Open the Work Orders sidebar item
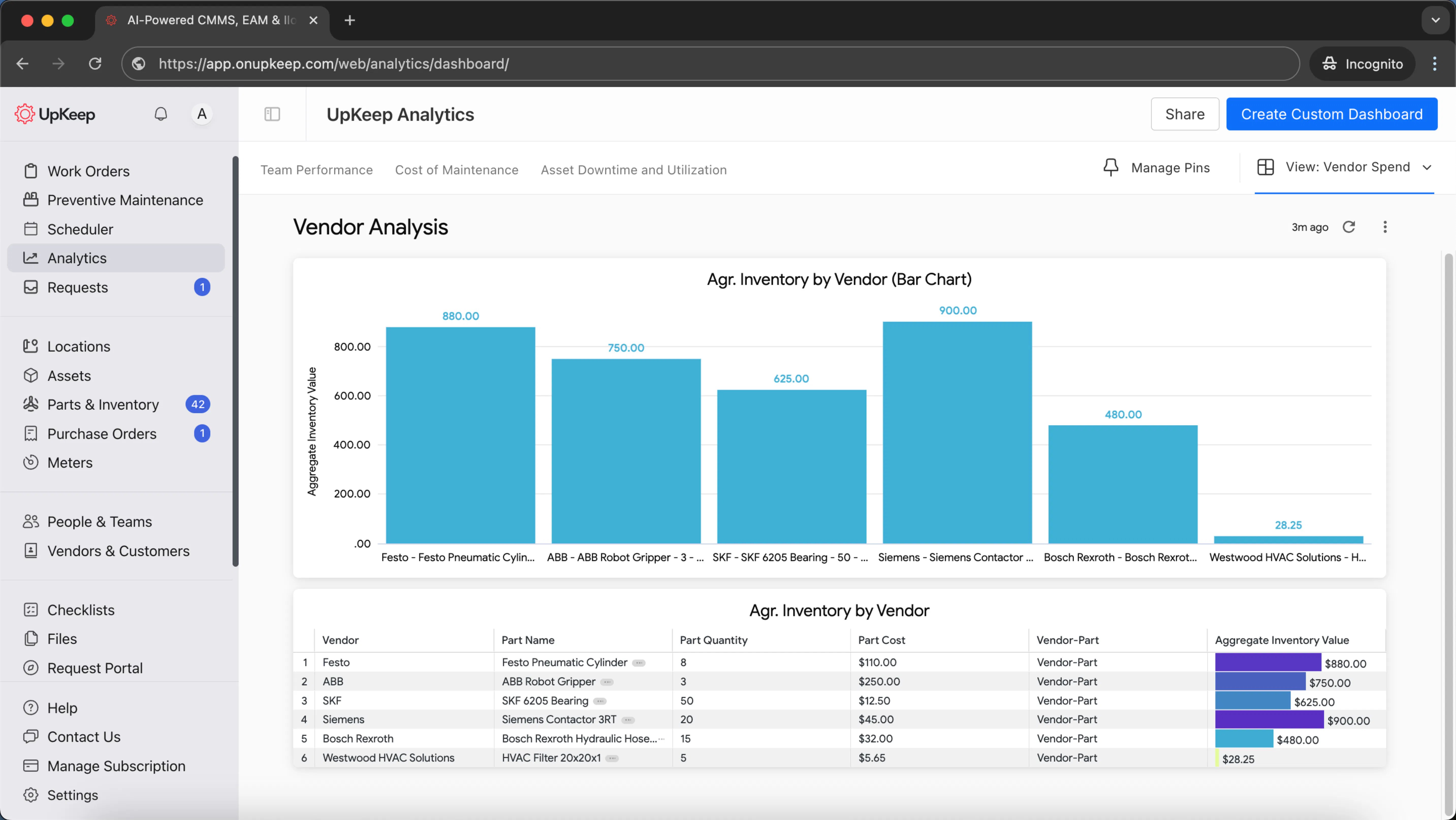The height and width of the screenshot is (820, 1456). [x=88, y=171]
